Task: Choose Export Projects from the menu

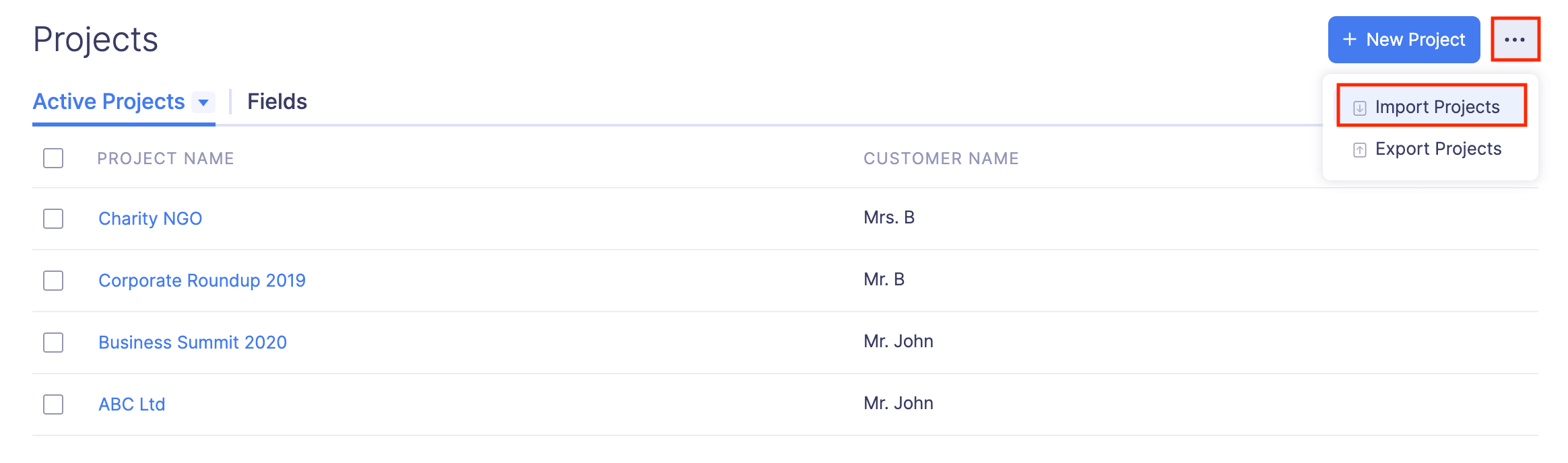Action: [1438, 149]
